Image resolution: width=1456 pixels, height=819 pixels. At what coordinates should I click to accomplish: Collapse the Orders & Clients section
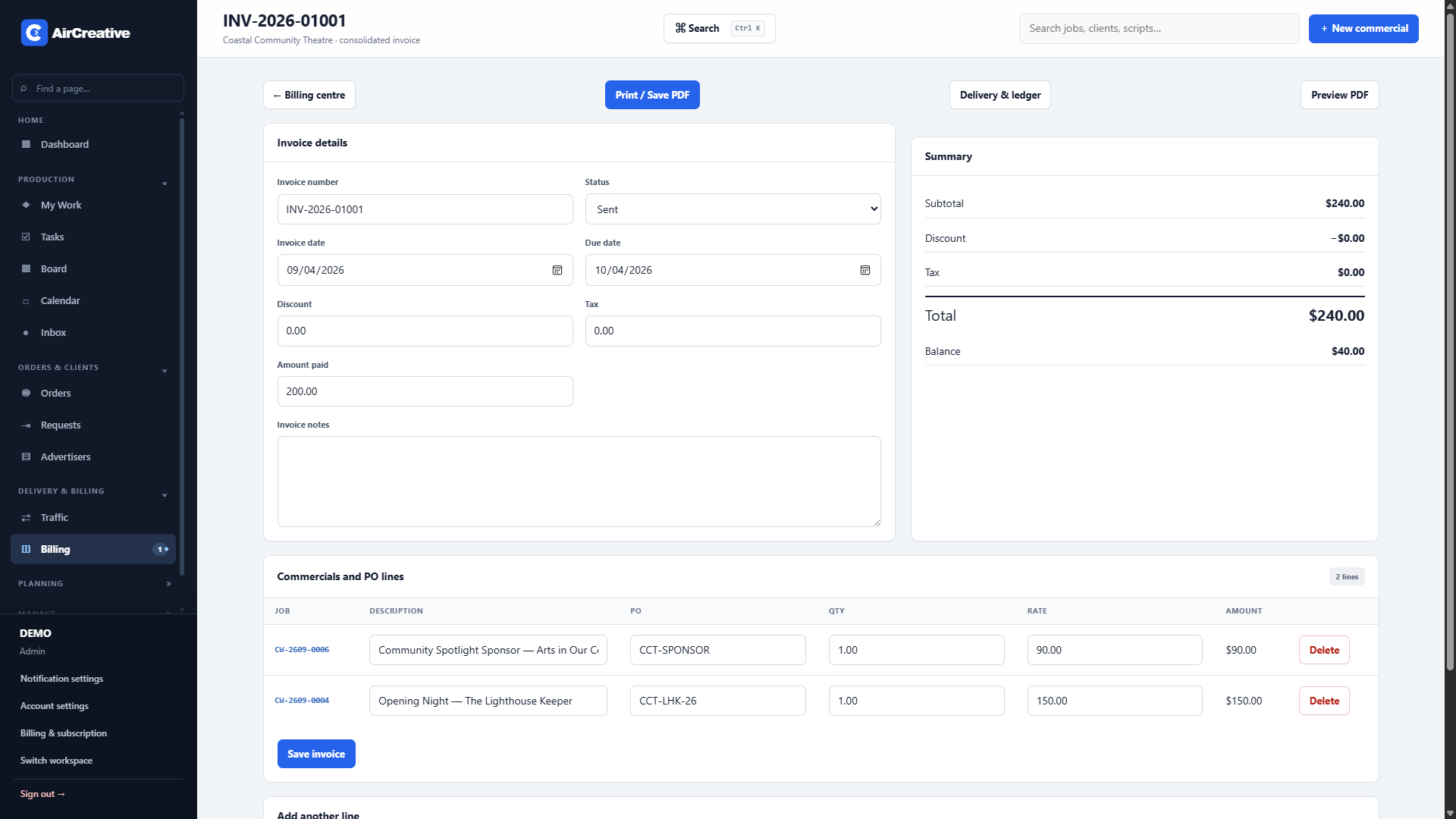click(165, 370)
